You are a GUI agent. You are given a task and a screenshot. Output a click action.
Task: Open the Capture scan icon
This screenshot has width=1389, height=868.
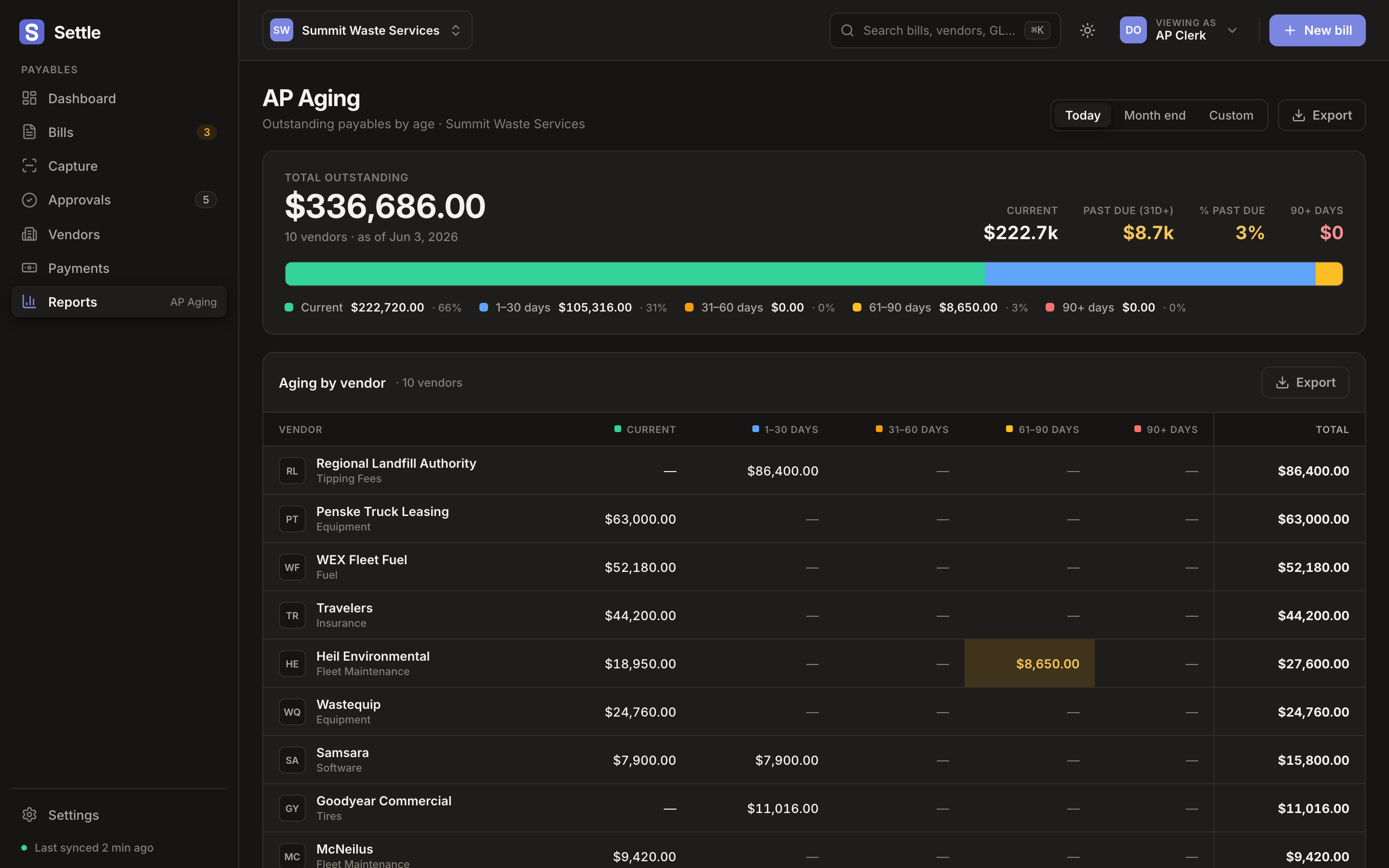tap(29, 166)
